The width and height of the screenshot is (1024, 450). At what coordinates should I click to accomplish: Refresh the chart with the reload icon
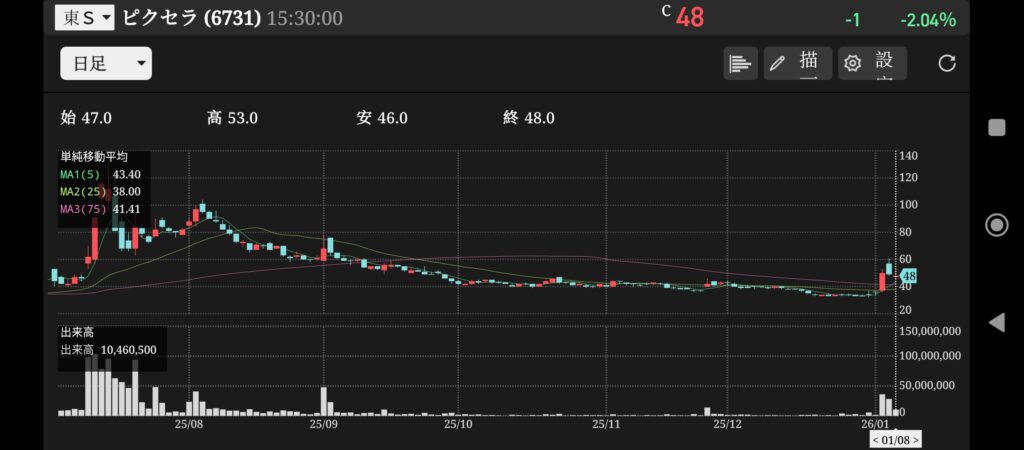[x=946, y=63]
